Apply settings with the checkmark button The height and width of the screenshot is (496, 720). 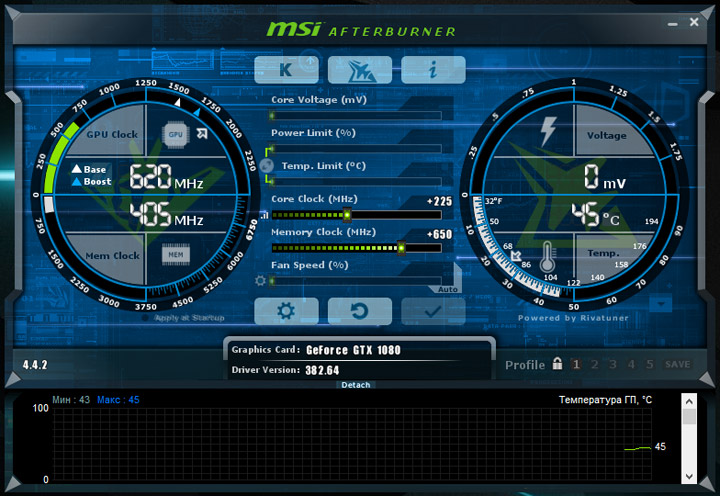(433, 311)
